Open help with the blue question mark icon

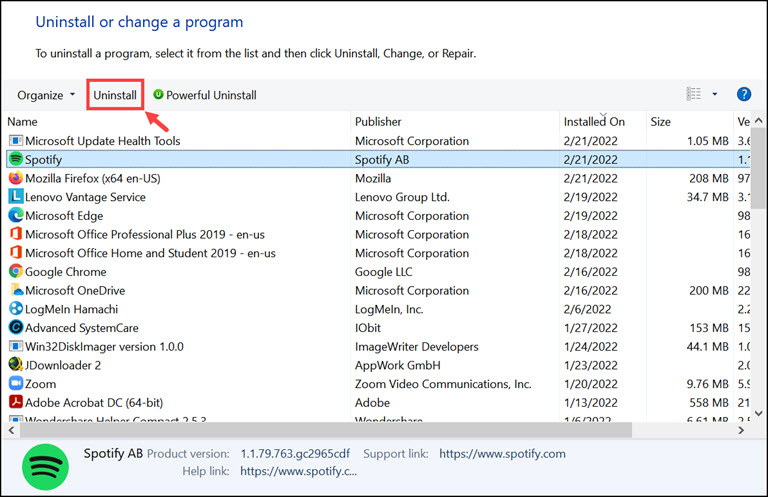(743, 95)
